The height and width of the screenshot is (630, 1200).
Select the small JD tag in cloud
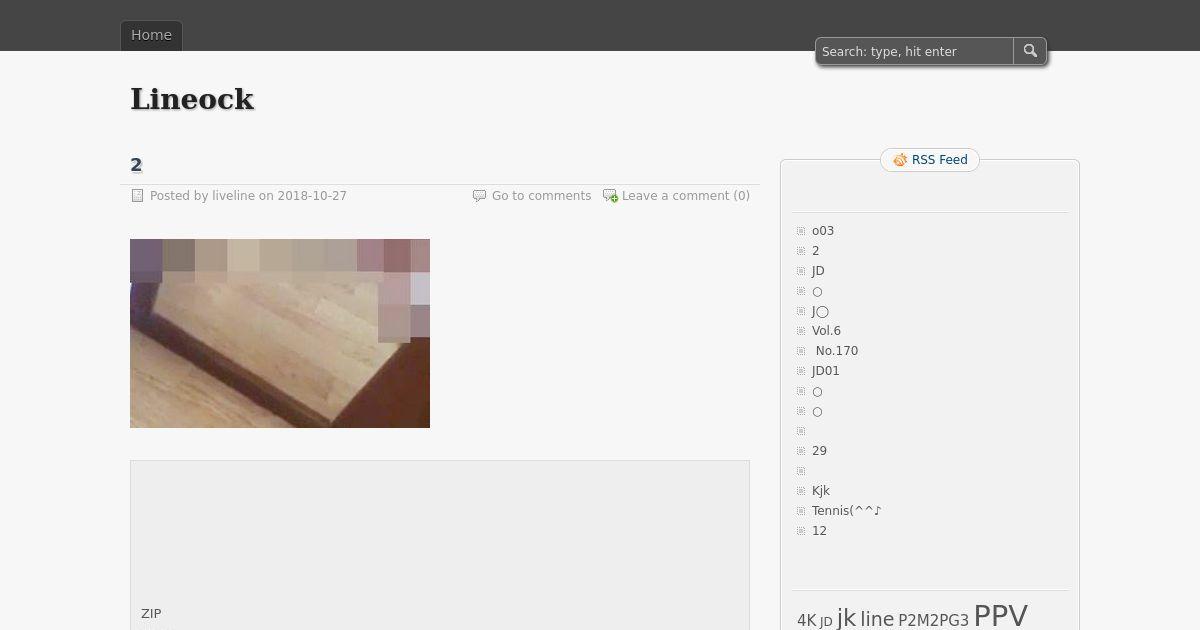tap(826, 622)
